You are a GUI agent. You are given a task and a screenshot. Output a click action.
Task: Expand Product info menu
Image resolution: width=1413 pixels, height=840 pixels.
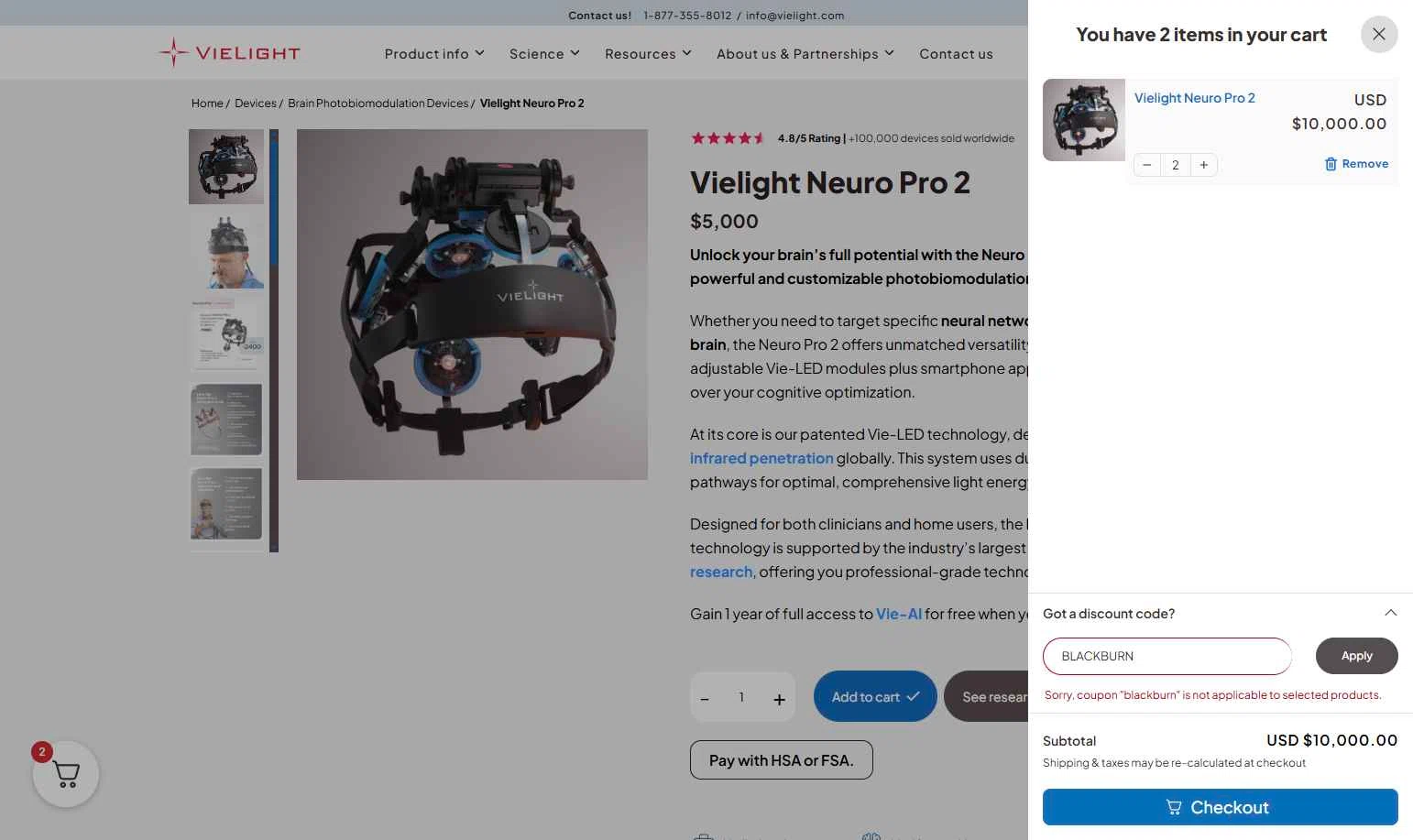tap(434, 54)
